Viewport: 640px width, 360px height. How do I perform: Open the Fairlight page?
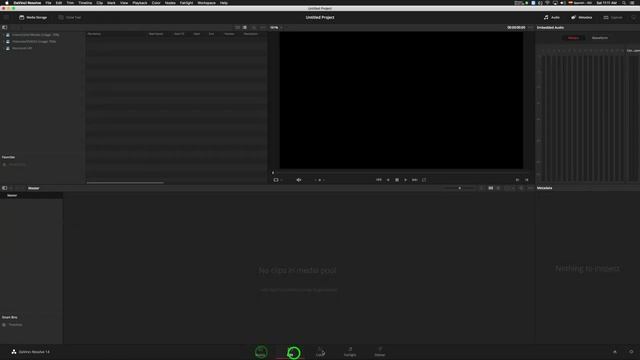[x=350, y=352]
